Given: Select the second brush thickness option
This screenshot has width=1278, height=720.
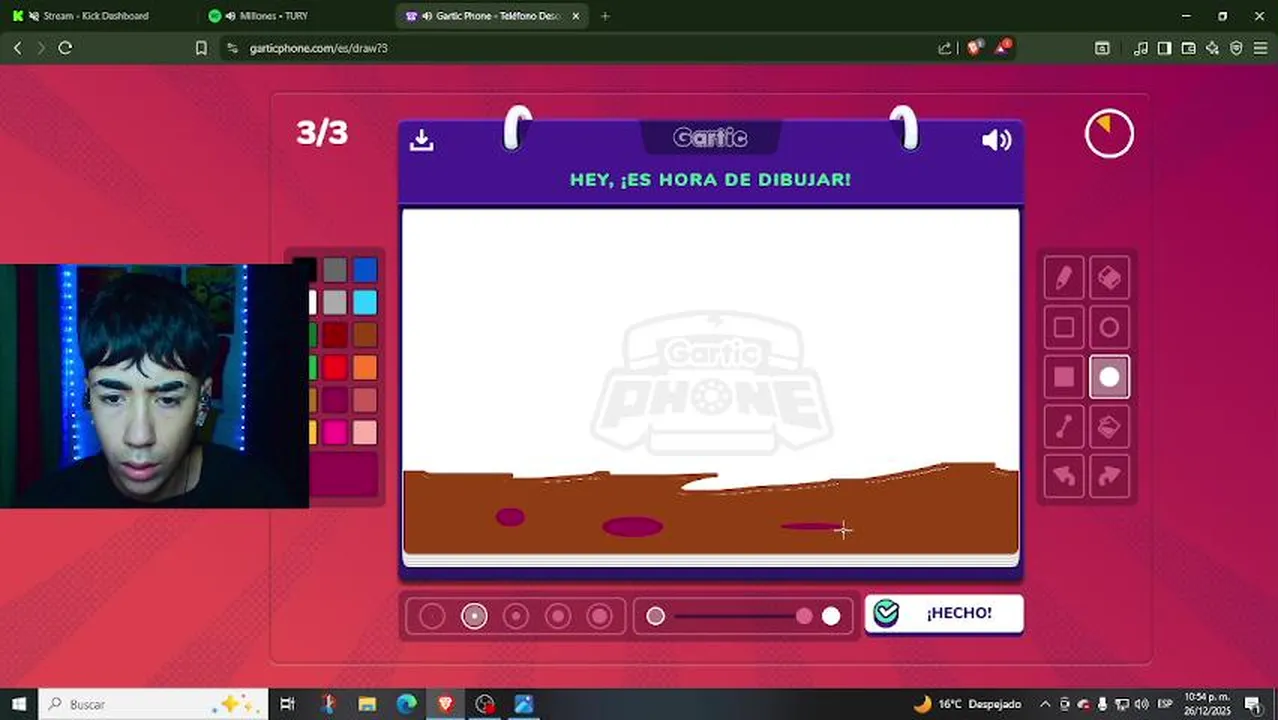Looking at the screenshot, I should click(474, 616).
